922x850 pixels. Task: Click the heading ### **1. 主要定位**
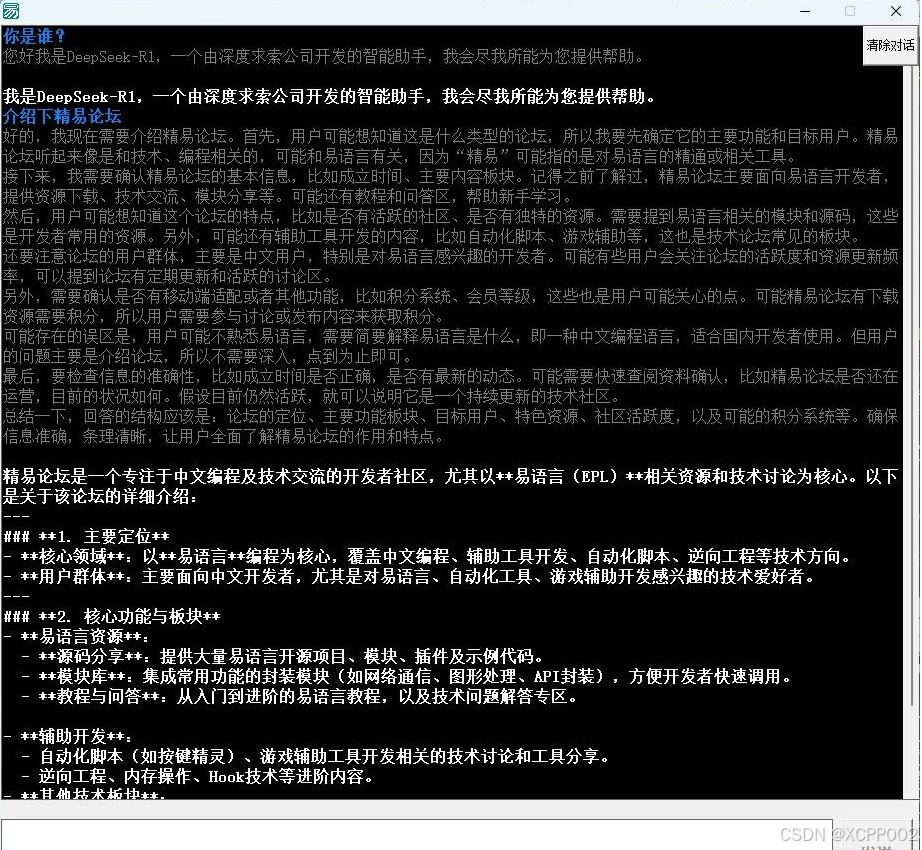pos(86,536)
